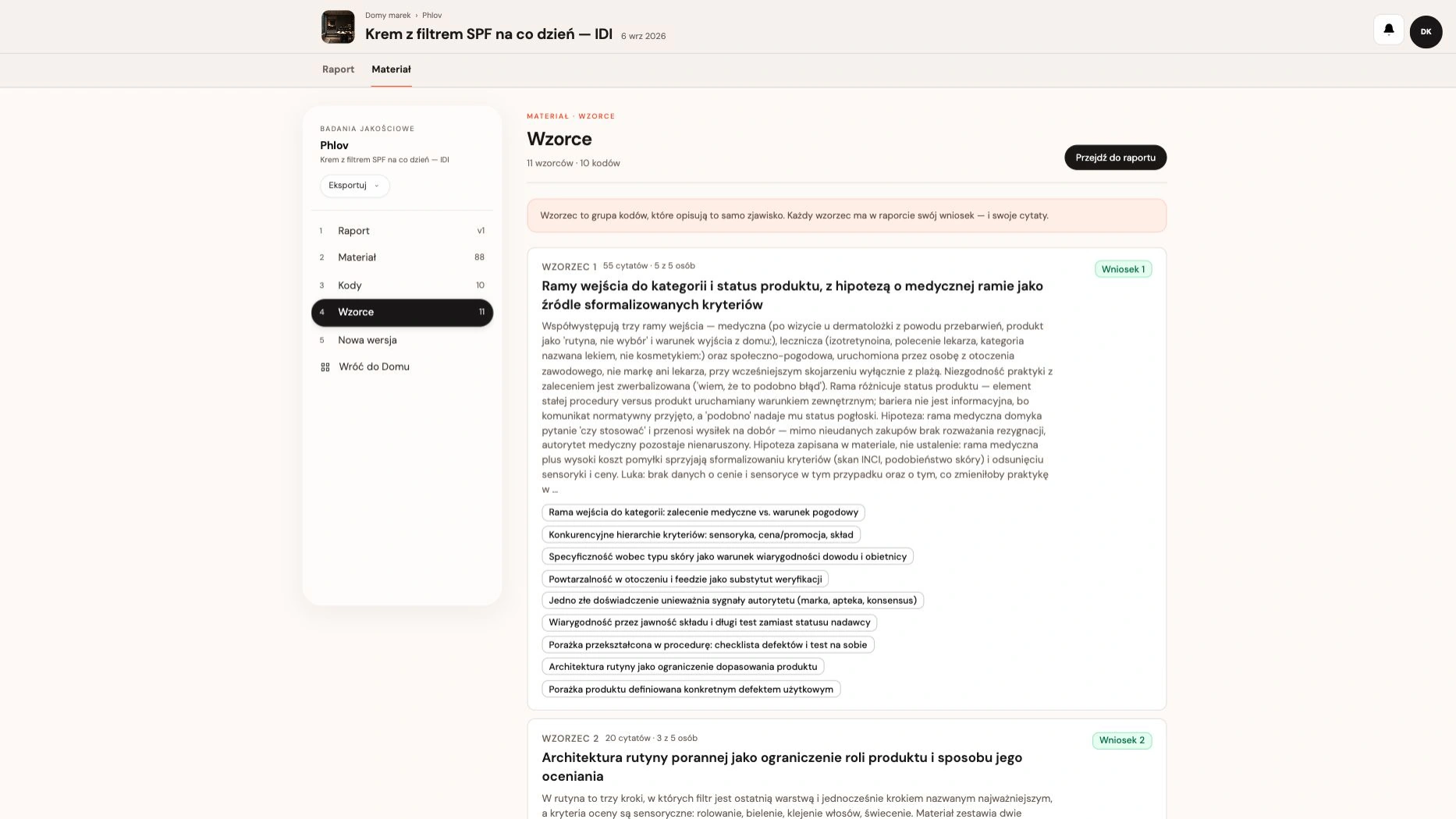Go to Kody in sidebar
This screenshot has width=1456, height=819.
pos(402,285)
